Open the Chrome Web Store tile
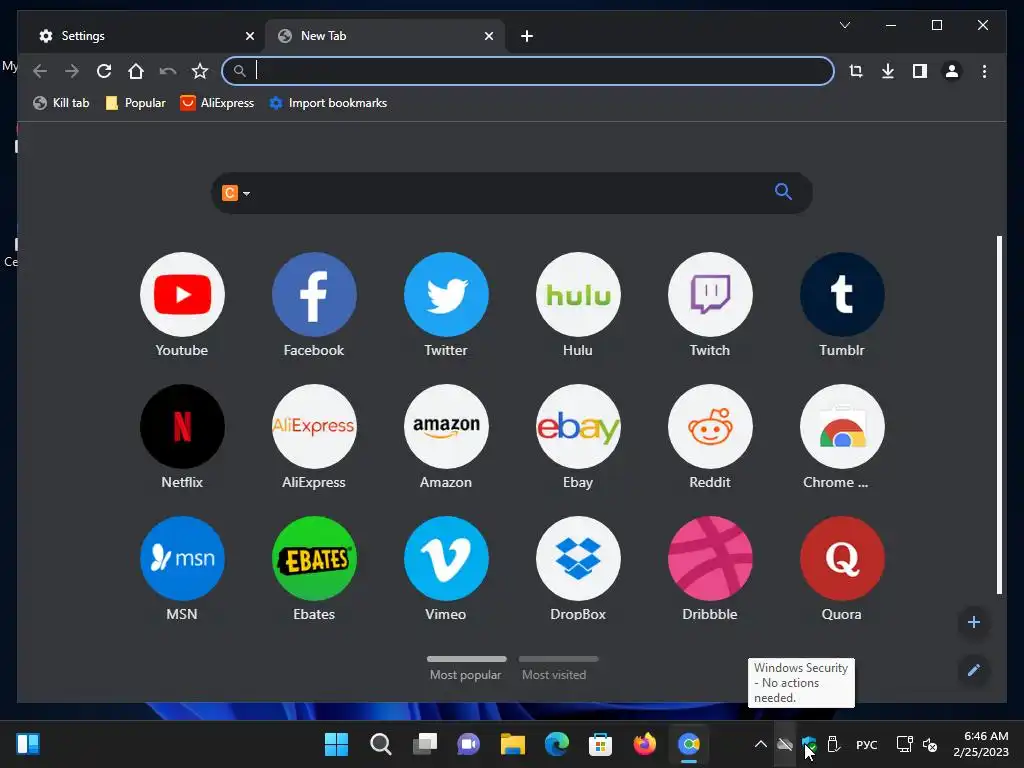Screen dimensions: 1024x768 click(x=842, y=426)
